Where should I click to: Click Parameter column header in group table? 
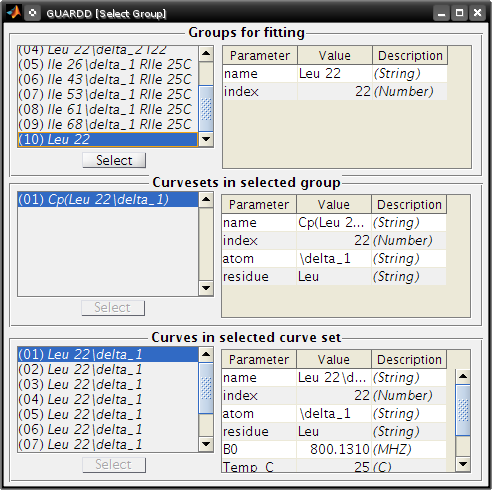click(x=260, y=55)
